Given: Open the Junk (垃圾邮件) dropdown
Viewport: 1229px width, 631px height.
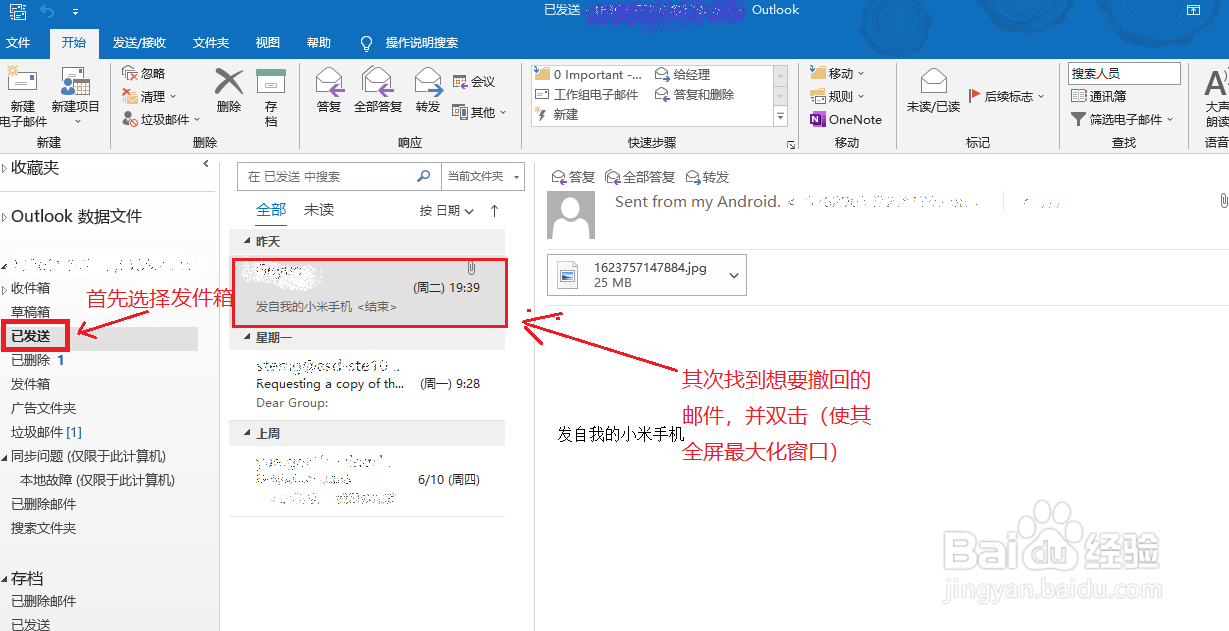Looking at the screenshot, I should coord(161,120).
